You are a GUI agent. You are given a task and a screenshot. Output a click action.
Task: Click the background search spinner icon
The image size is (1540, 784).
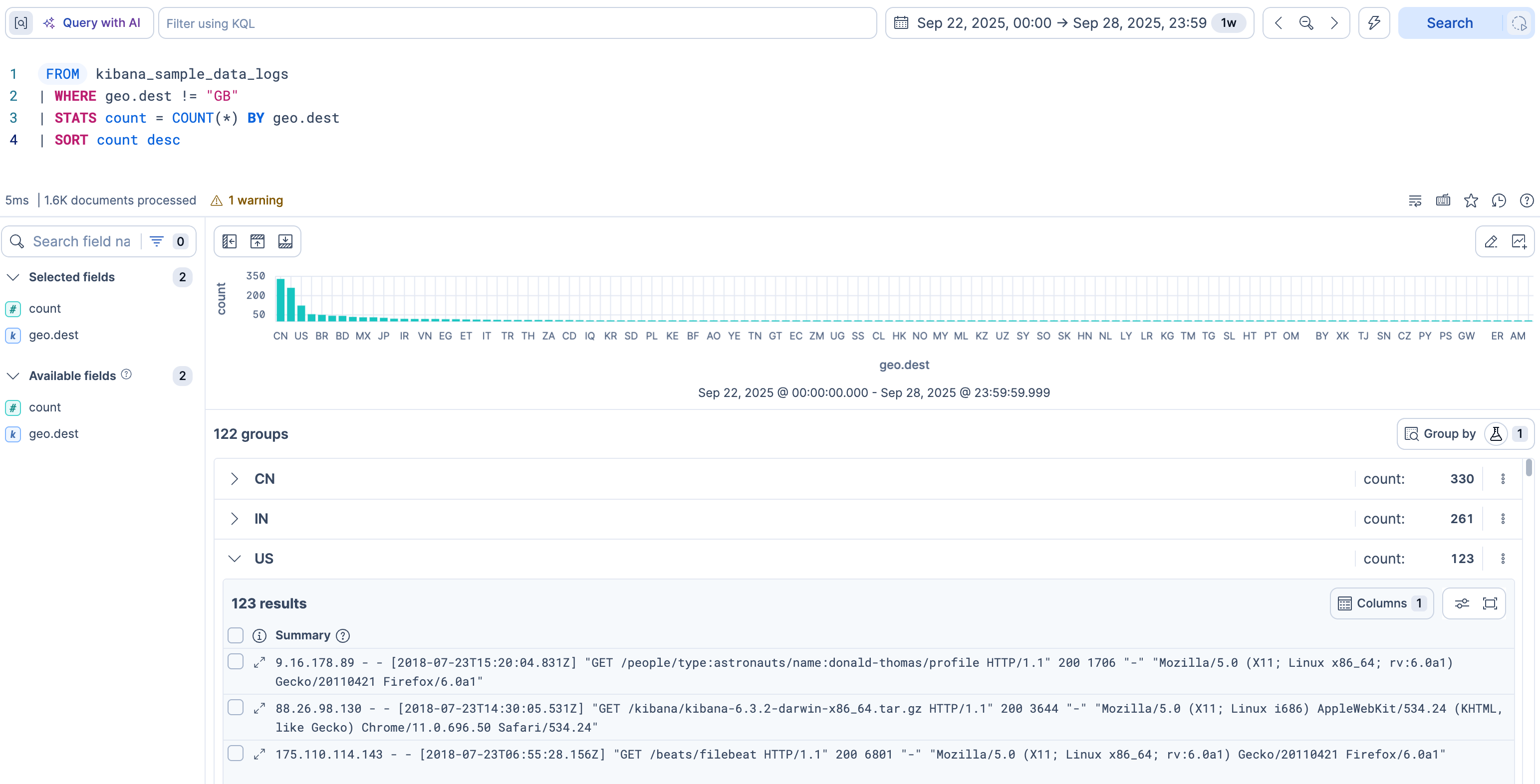1519,23
